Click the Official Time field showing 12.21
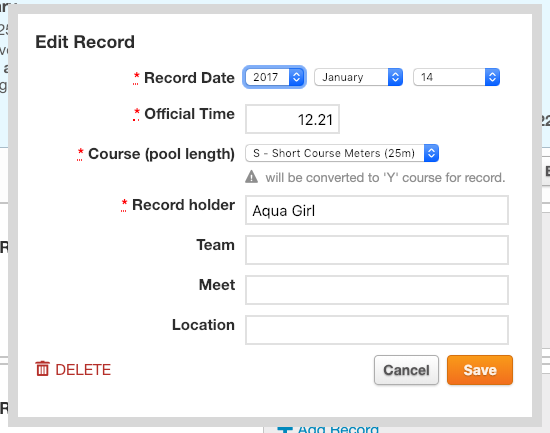The height and width of the screenshot is (433, 550). click(292, 119)
